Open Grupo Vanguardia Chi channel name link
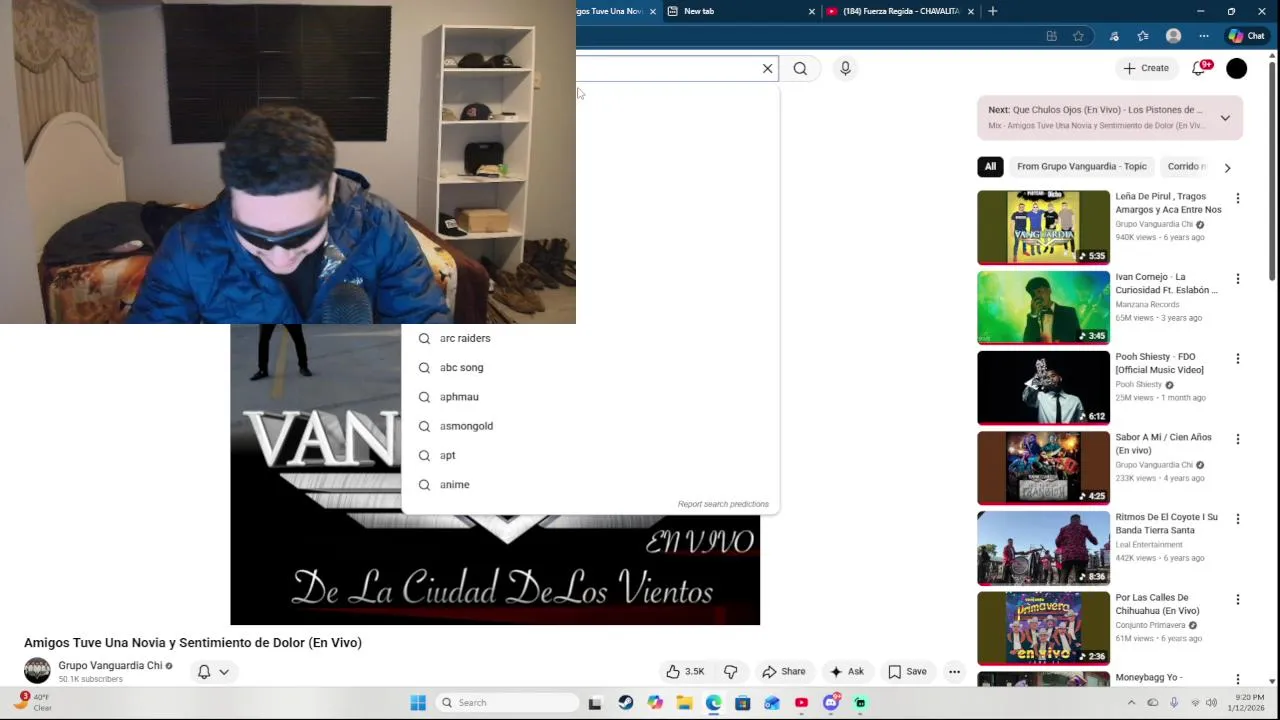 click(x=110, y=665)
